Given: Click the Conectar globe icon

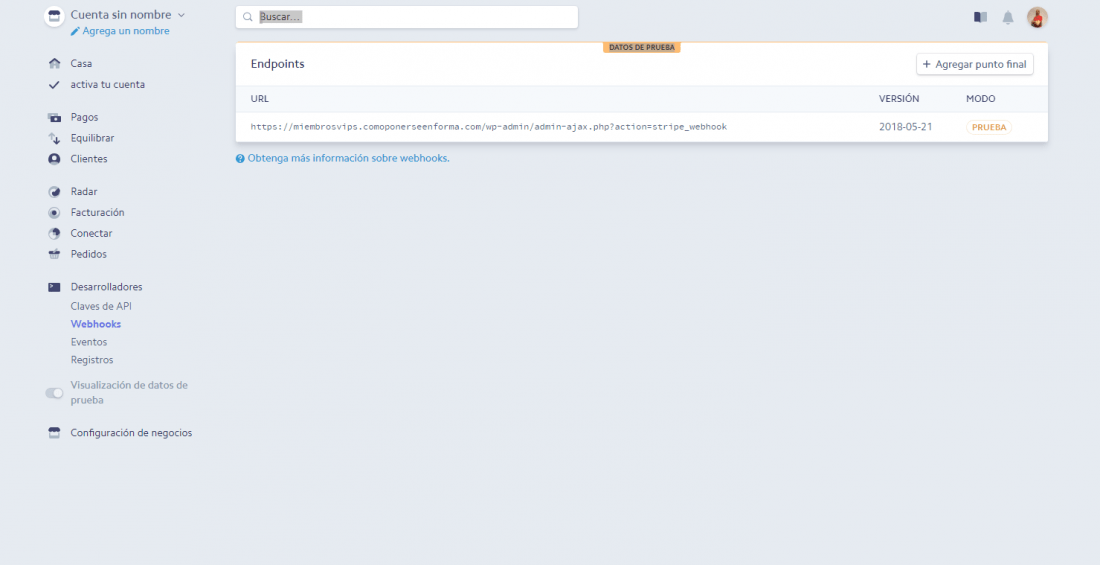Looking at the screenshot, I should pos(54,234).
